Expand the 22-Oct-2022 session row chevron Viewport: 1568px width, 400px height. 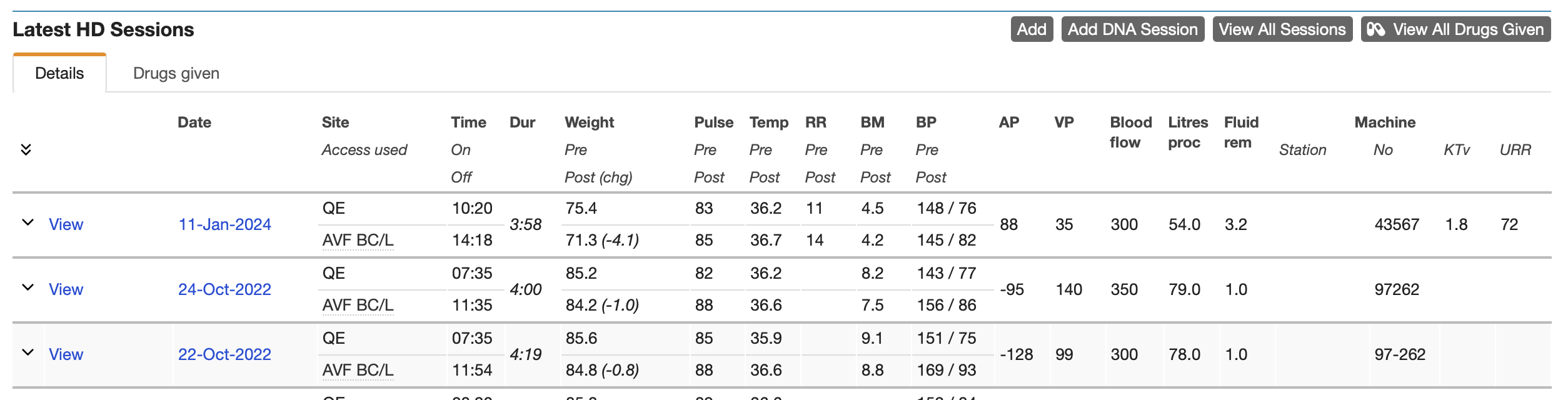pos(28,352)
